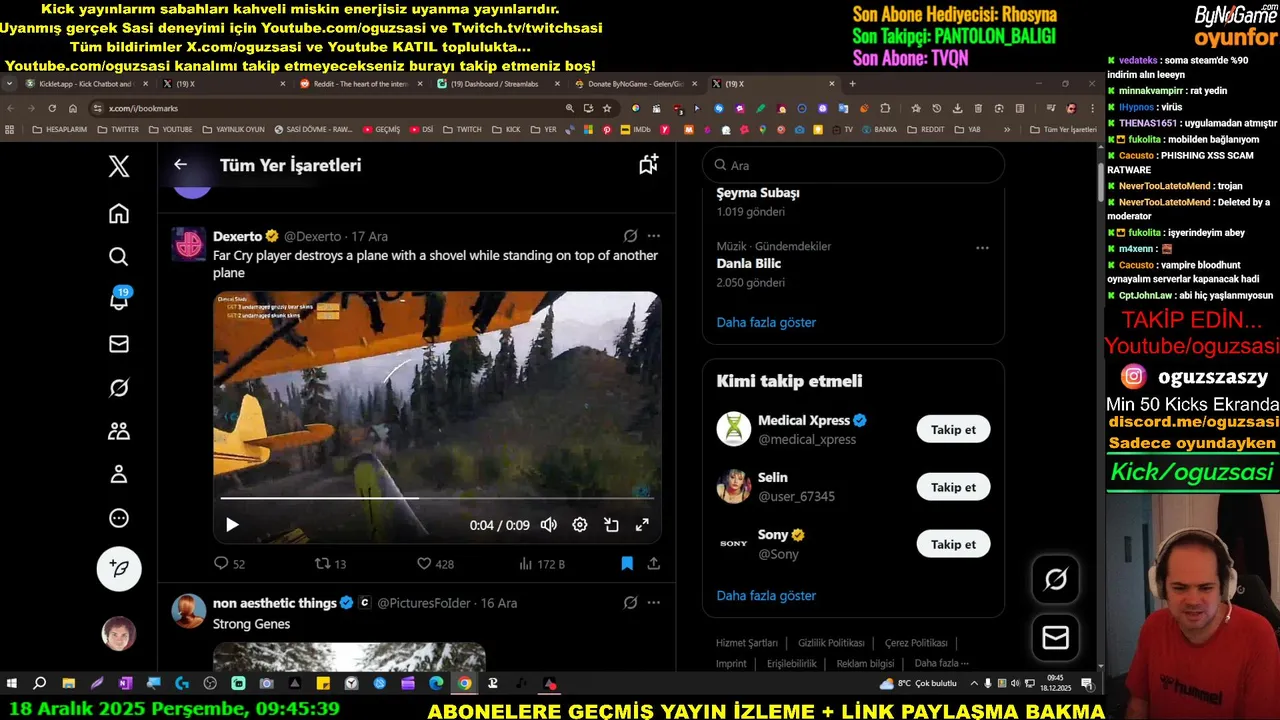Open Hizmet Şartları footer link

746,643
